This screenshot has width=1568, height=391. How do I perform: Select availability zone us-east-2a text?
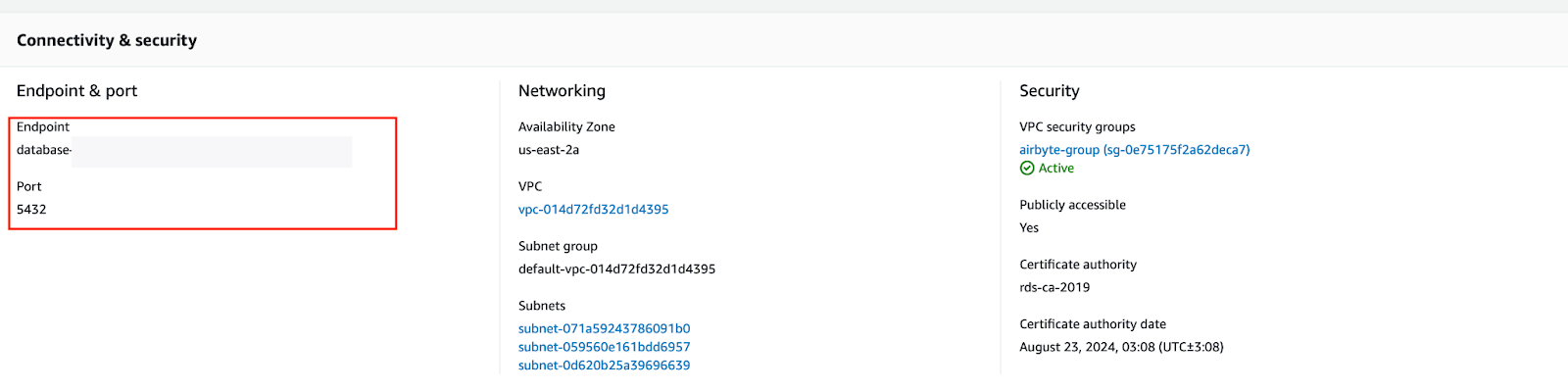tap(549, 150)
